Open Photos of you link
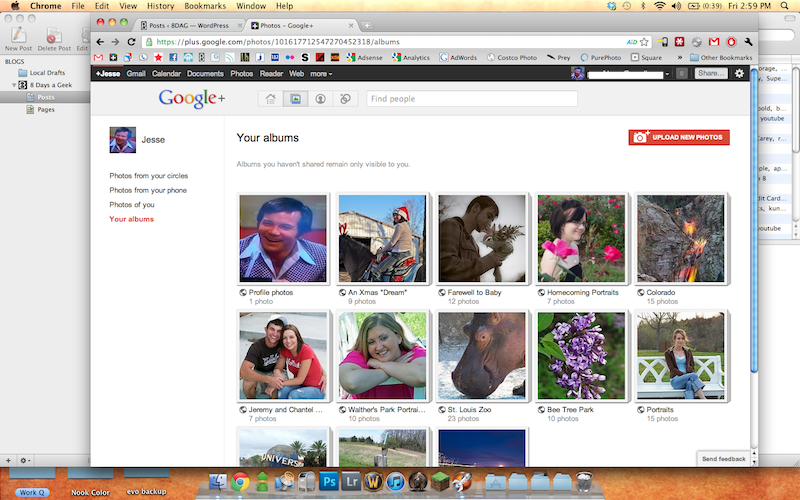Screen dimensions: 800x500 click(x=132, y=204)
